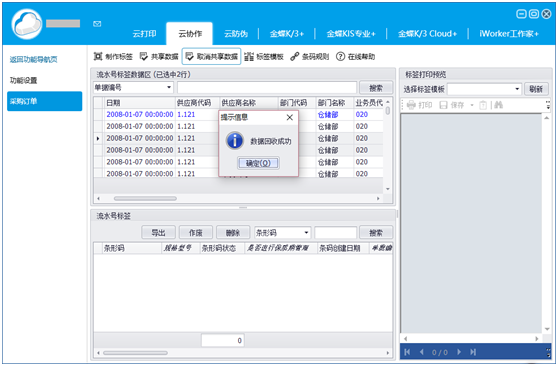Minimize the application window
Image resolution: width=558 pixels, height=366 pixels.
(x=521, y=14)
